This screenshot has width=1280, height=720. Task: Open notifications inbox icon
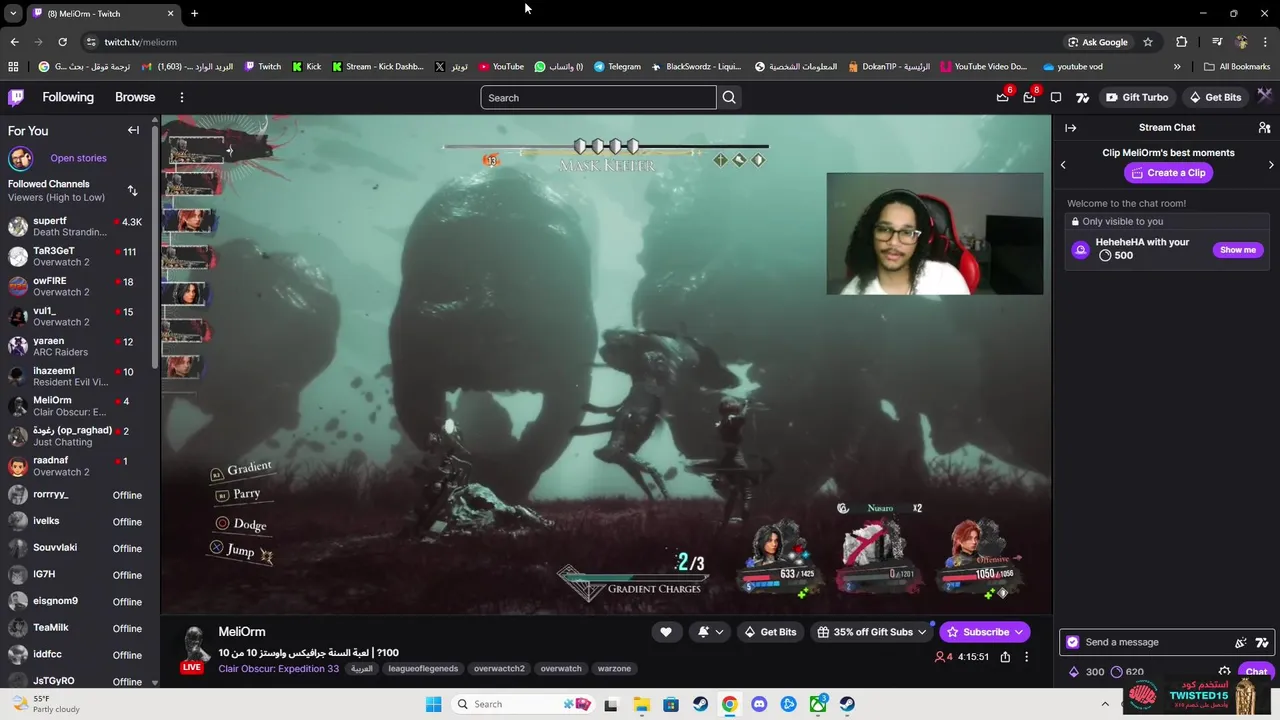(1029, 97)
